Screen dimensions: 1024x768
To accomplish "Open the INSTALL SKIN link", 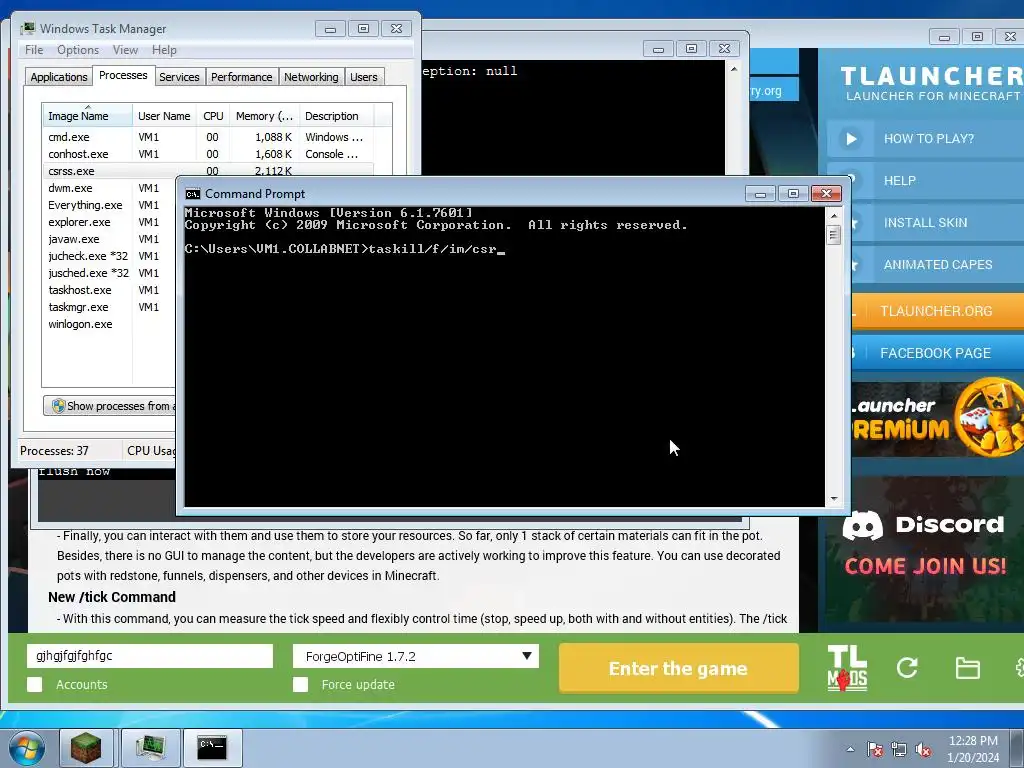I will pos(925,223).
